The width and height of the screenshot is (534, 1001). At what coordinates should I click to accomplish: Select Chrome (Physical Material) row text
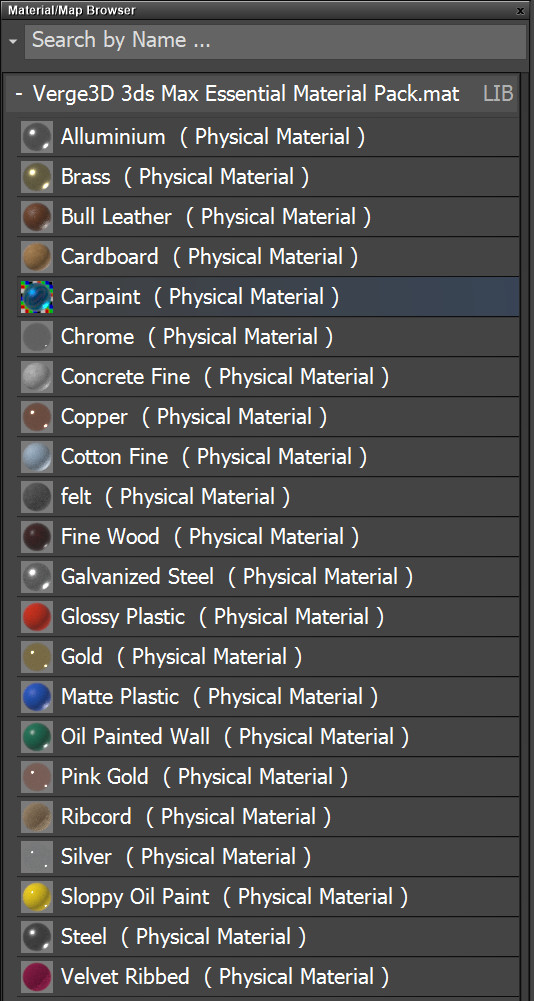(197, 337)
